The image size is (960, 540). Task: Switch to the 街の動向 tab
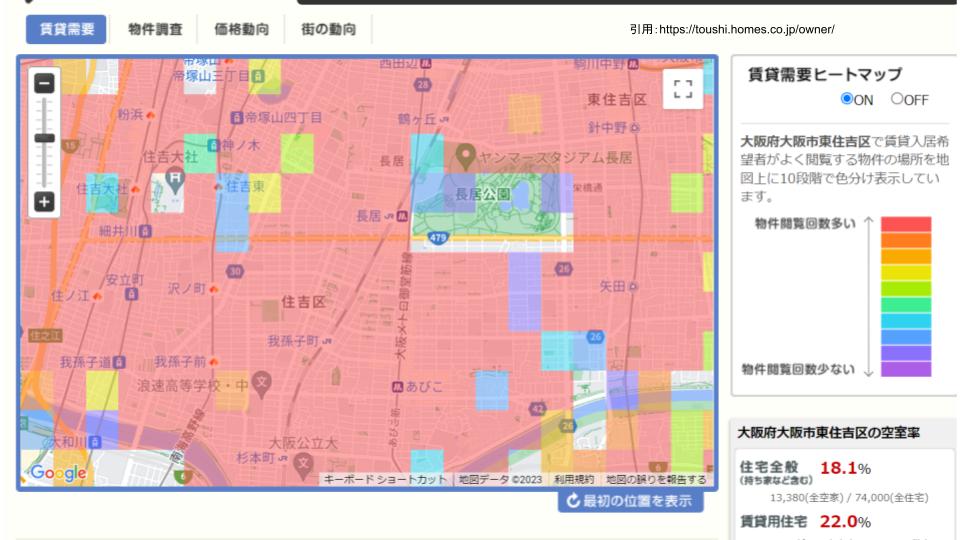pyautogui.click(x=328, y=29)
